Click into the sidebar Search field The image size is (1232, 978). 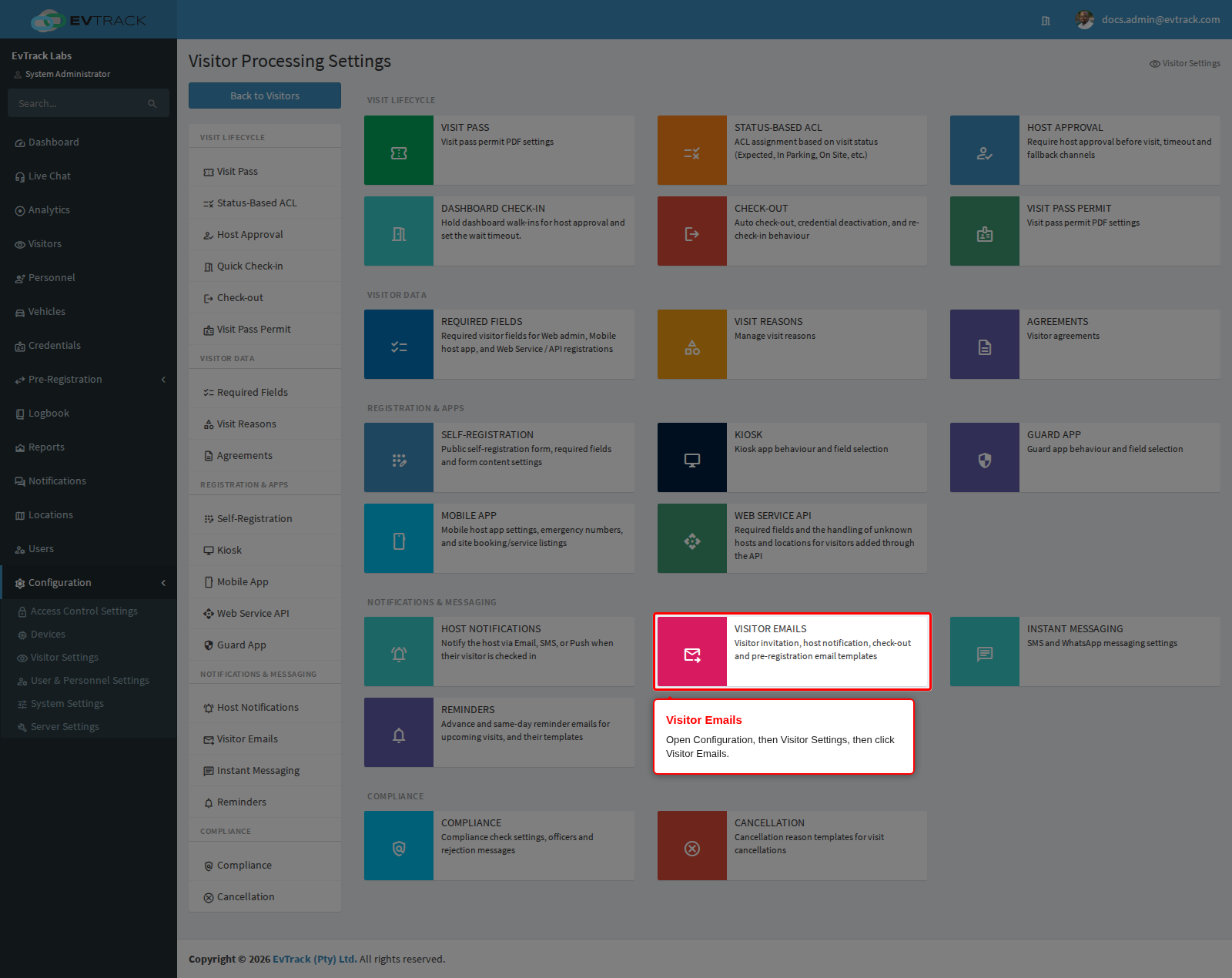(x=79, y=103)
